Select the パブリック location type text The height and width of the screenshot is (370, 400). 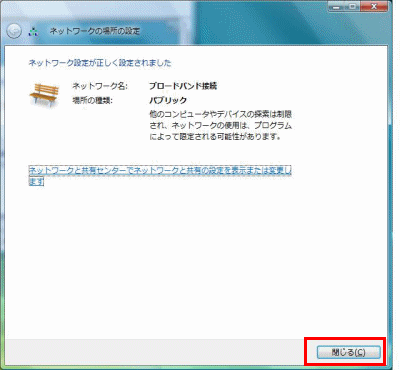point(168,100)
